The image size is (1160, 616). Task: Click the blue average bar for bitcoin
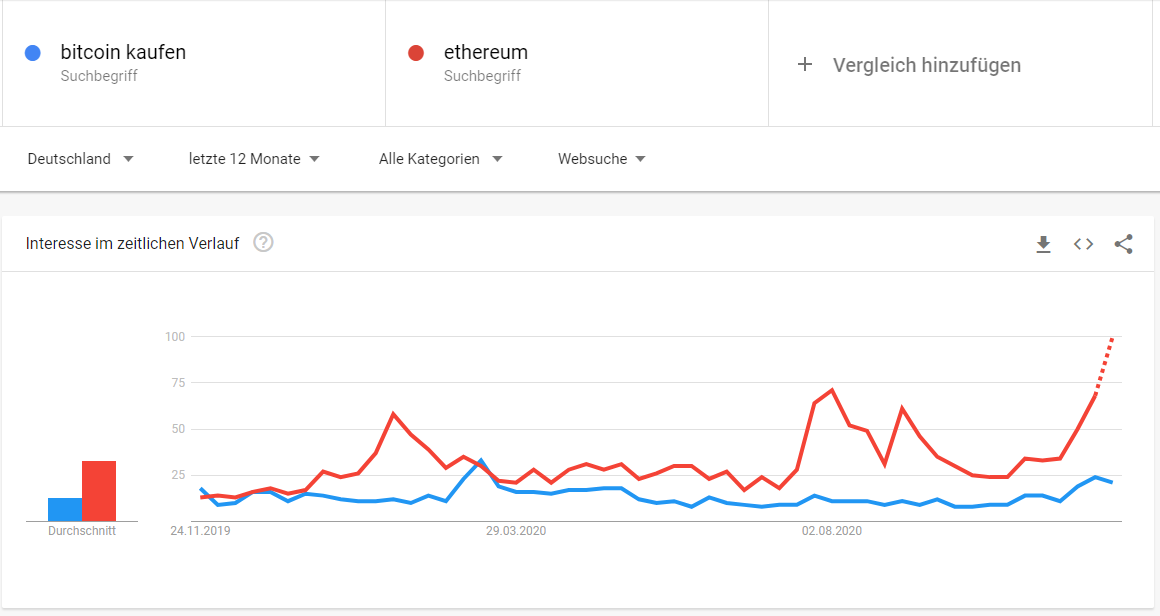[65, 509]
